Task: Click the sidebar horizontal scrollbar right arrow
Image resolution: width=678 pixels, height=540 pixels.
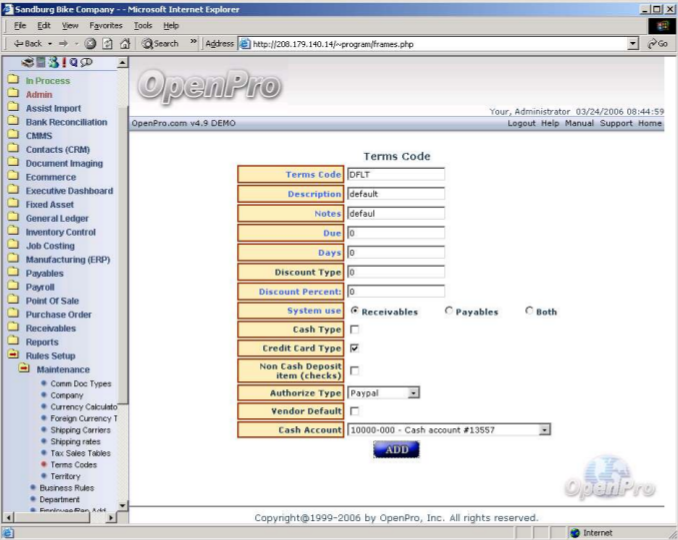Action: coord(111,517)
